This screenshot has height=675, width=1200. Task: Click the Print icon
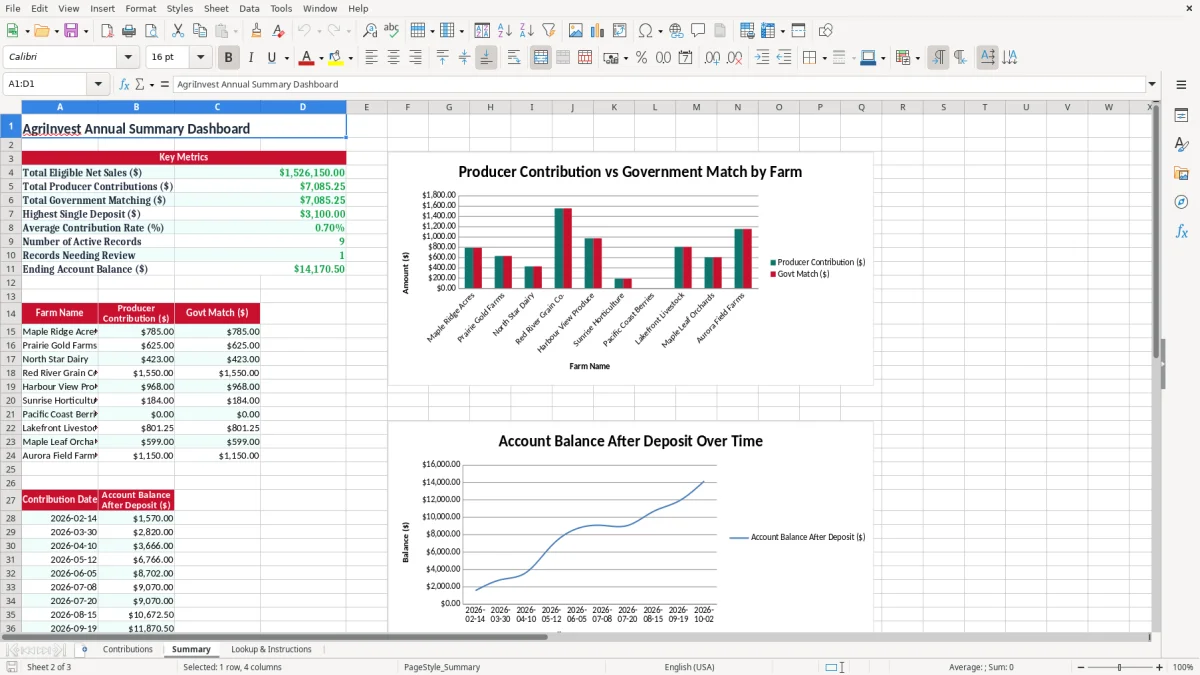129,31
